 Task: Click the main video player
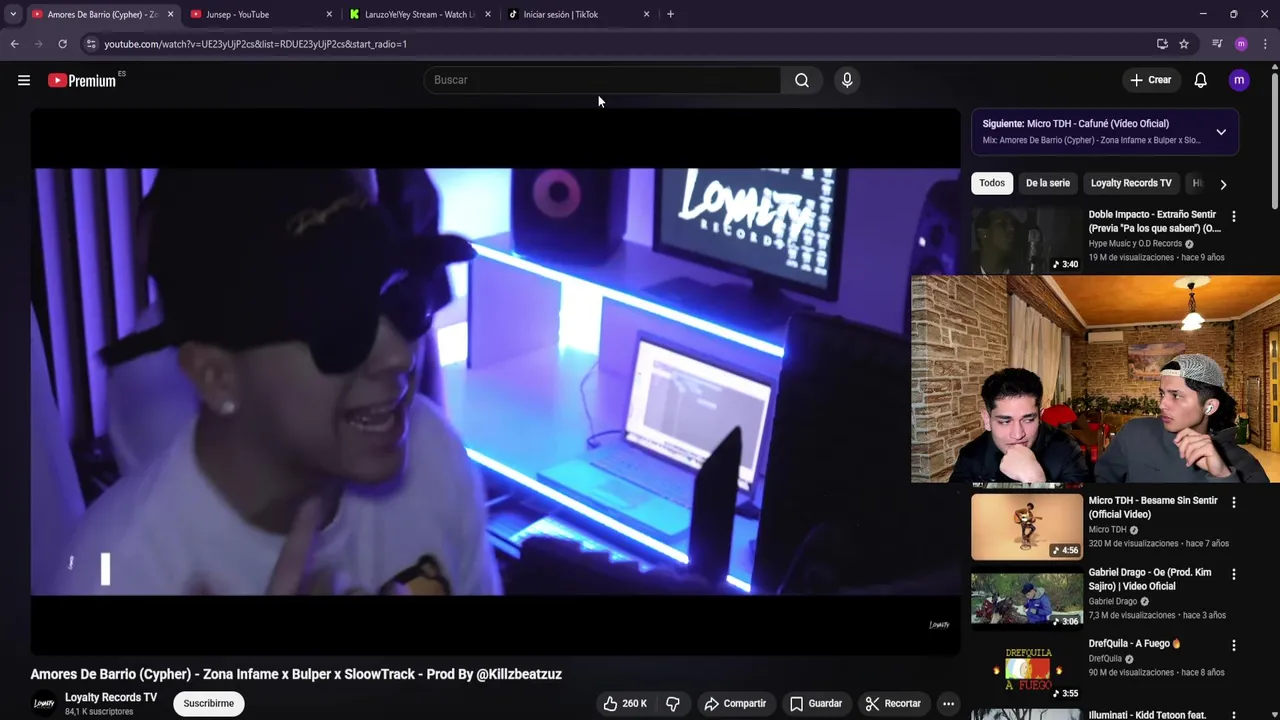point(495,382)
